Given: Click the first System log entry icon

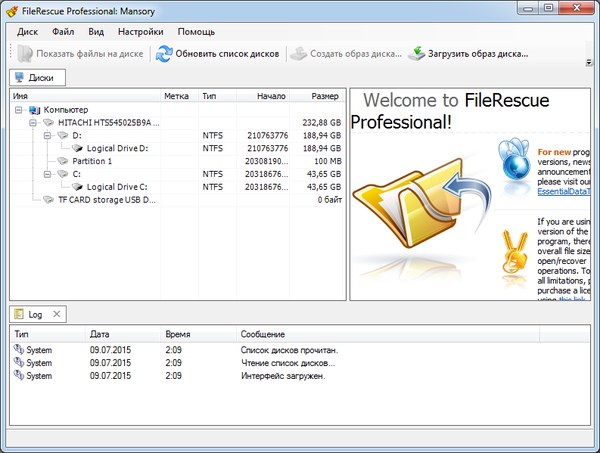Looking at the screenshot, I should pyautogui.click(x=18, y=350).
